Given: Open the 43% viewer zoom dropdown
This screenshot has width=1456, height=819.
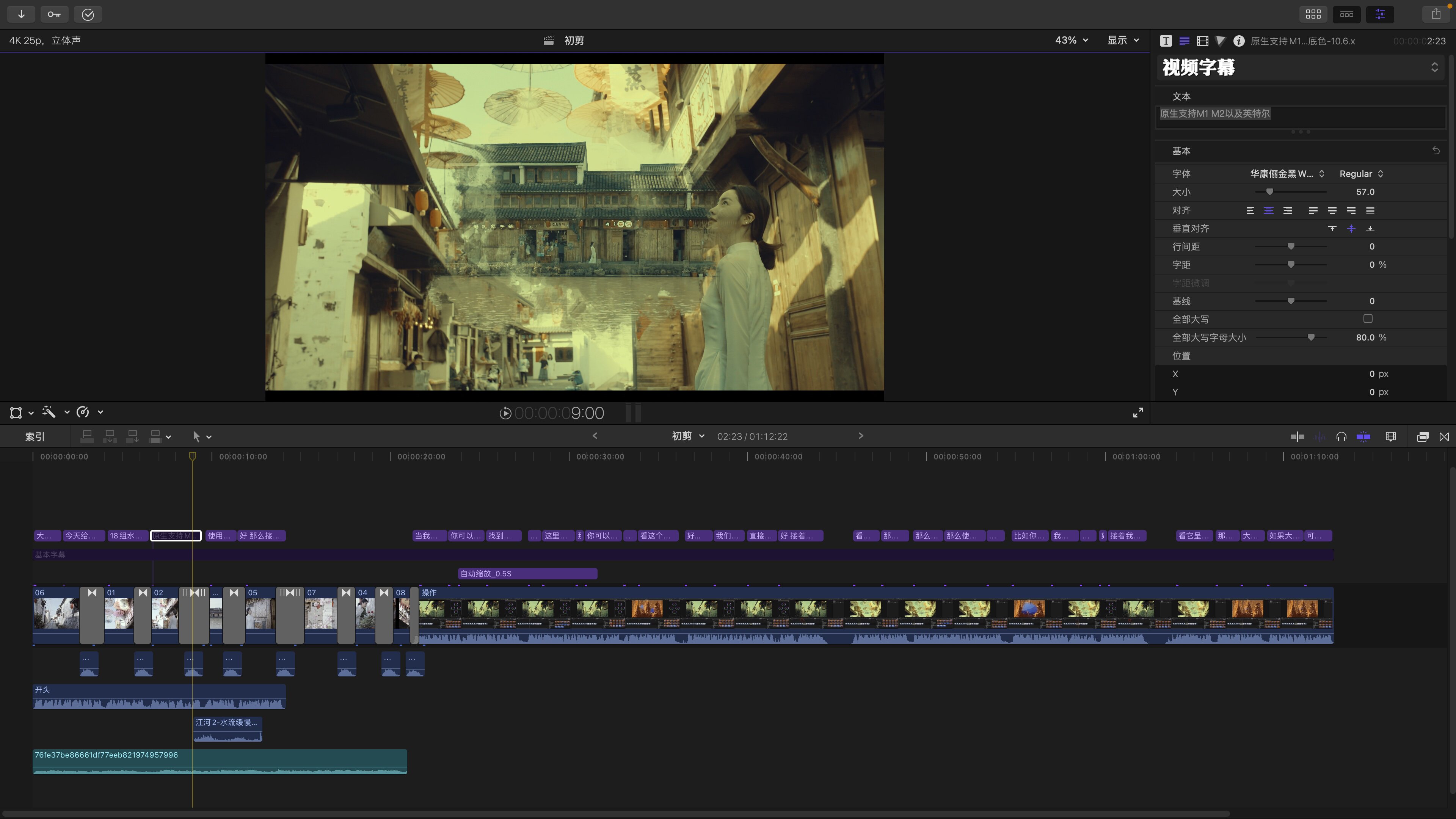Looking at the screenshot, I should [x=1071, y=40].
